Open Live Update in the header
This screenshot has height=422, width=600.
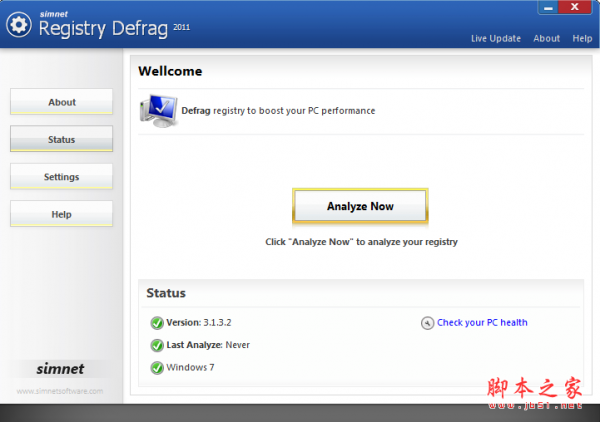[496, 38]
